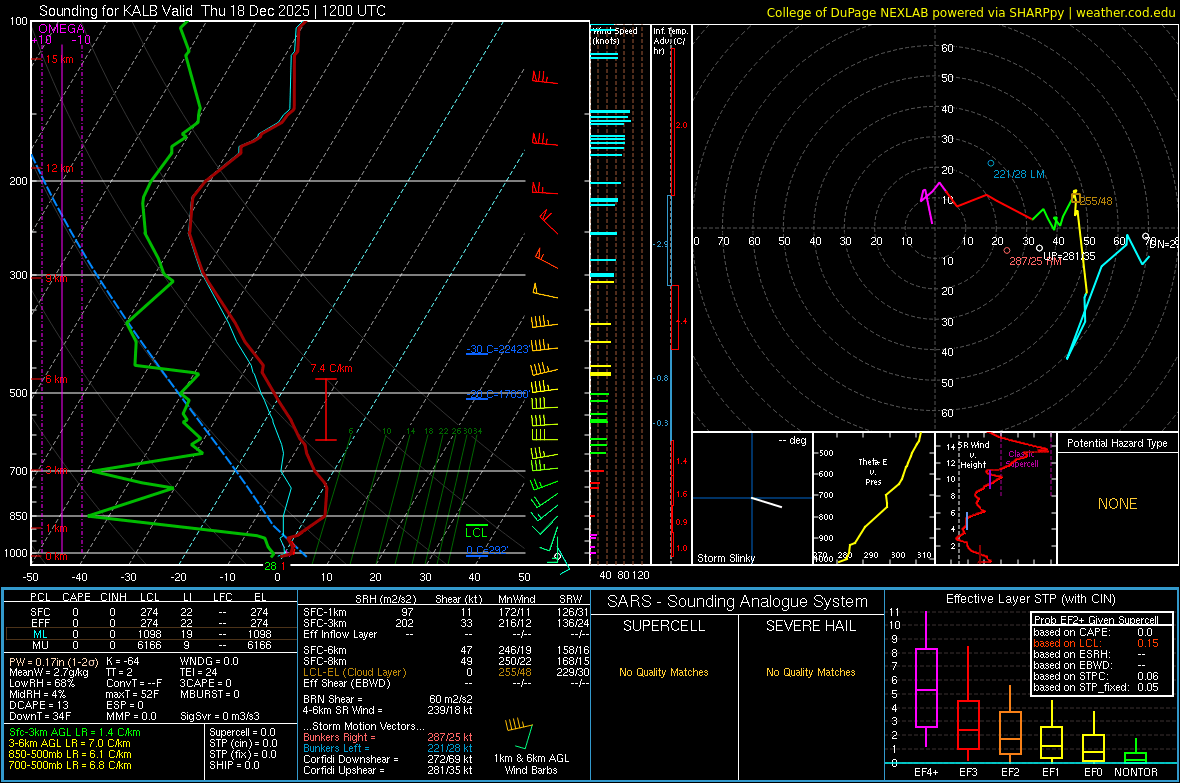
Task: Click the Theta-E v. Pres inset title
Action: (x=873, y=471)
